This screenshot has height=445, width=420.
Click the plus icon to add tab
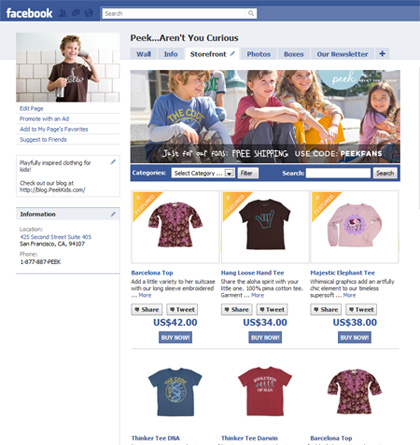click(x=382, y=54)
